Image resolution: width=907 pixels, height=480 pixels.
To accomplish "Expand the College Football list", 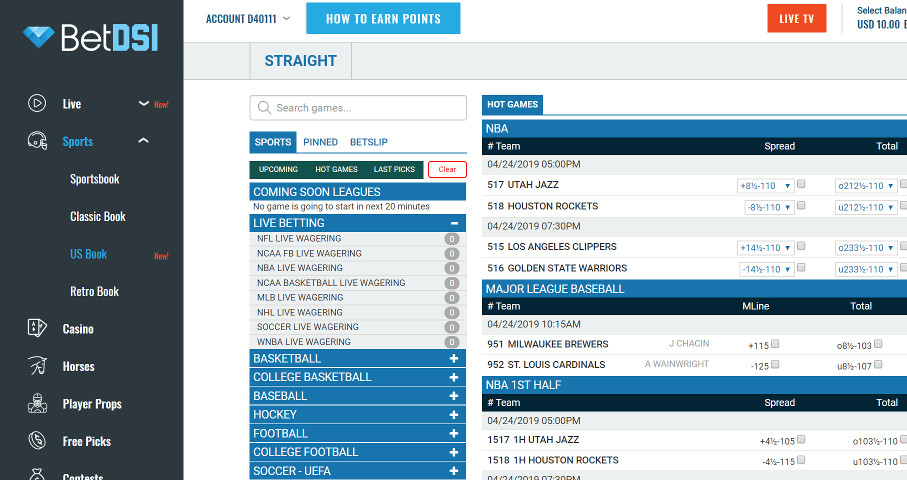I will [454, 452].
